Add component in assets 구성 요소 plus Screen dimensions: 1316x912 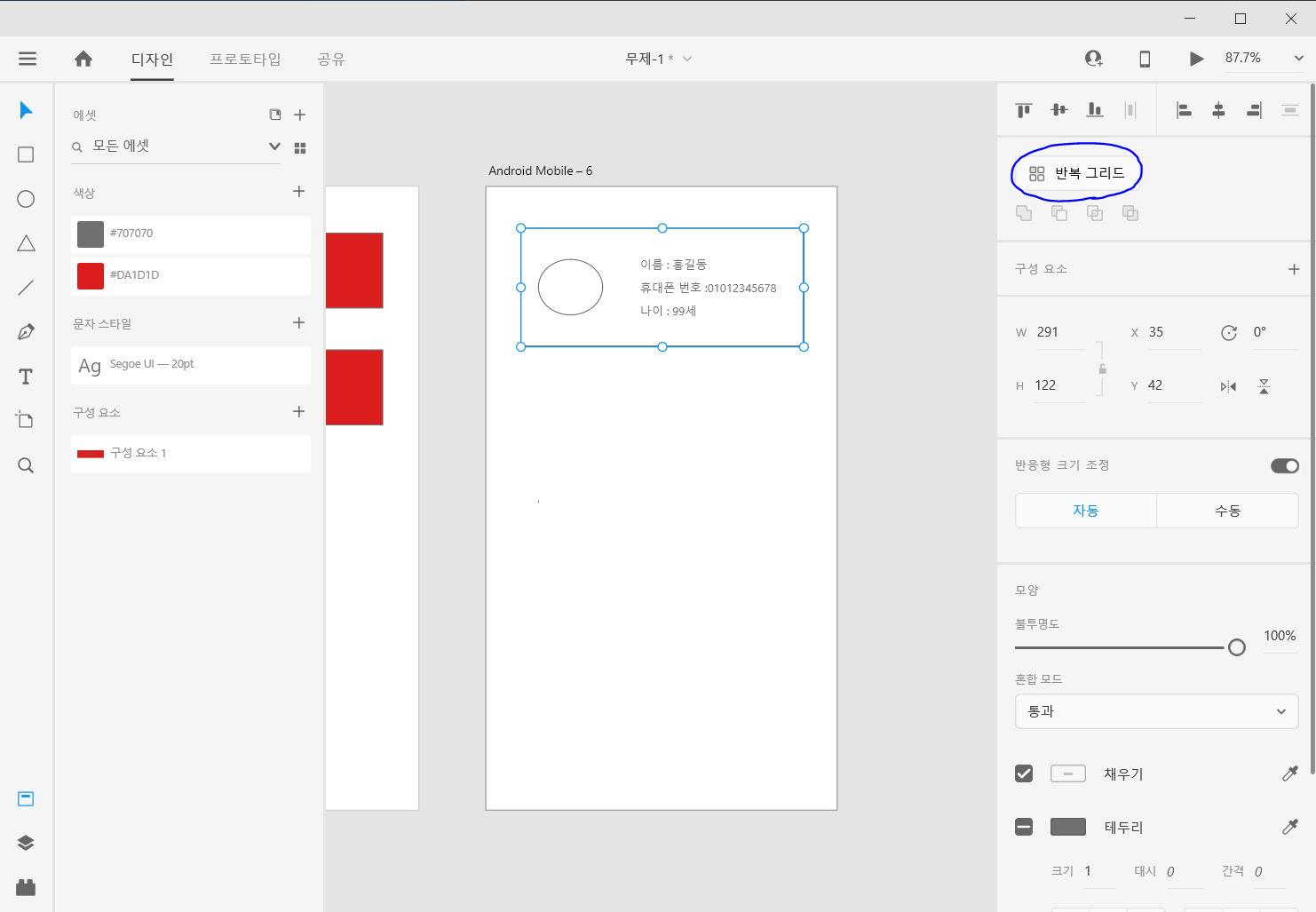(x=299, y=412)
